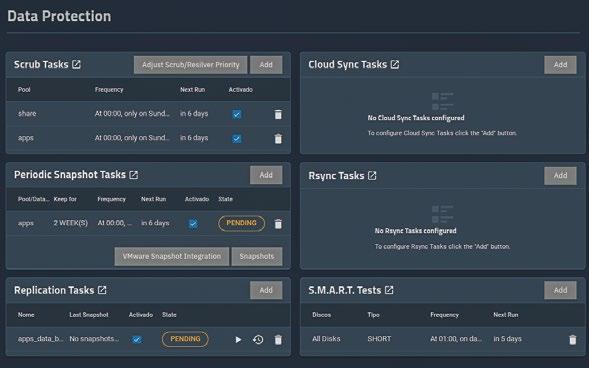Click the Data Protection page title
Screen dimensions: 589x368
coord(59,16)
